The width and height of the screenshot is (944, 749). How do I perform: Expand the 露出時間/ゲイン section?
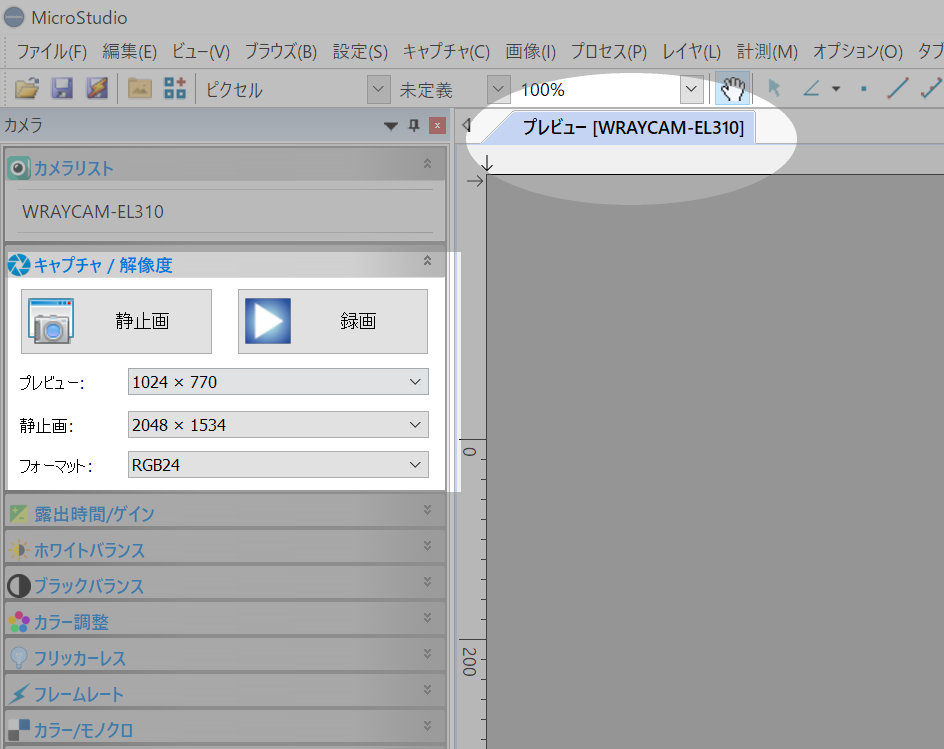427,510
